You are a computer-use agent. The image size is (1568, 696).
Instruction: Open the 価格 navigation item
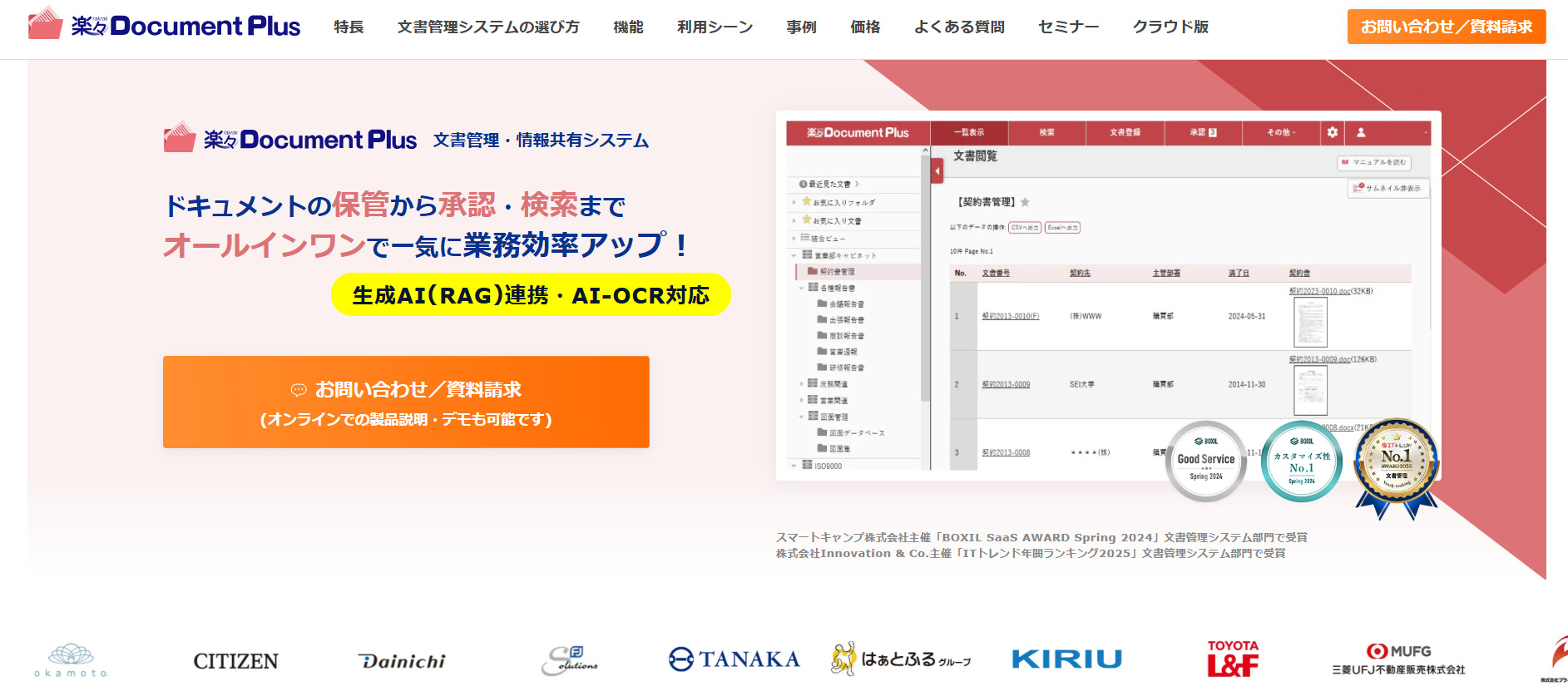[x=865, y=27]
